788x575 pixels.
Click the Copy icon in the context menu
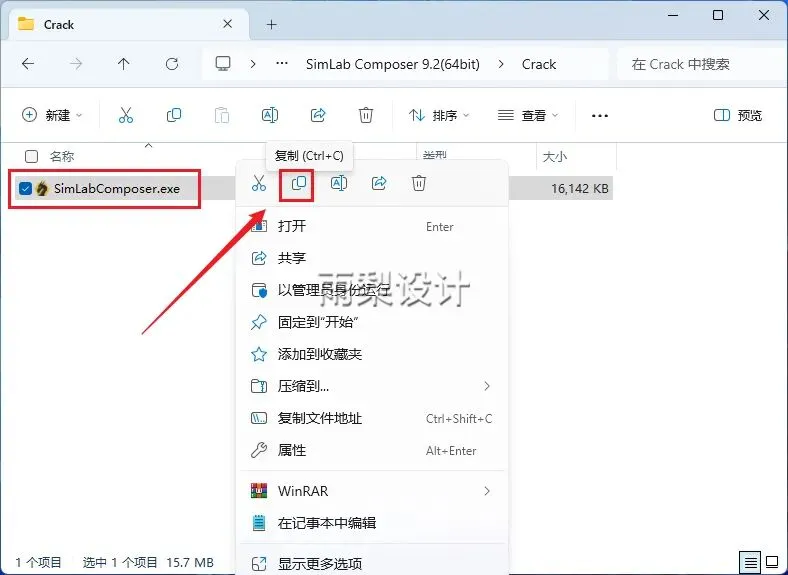coord(299,183)
